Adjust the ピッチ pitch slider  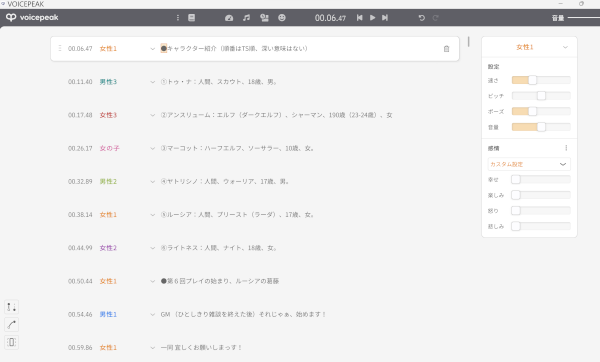point(541,96)
